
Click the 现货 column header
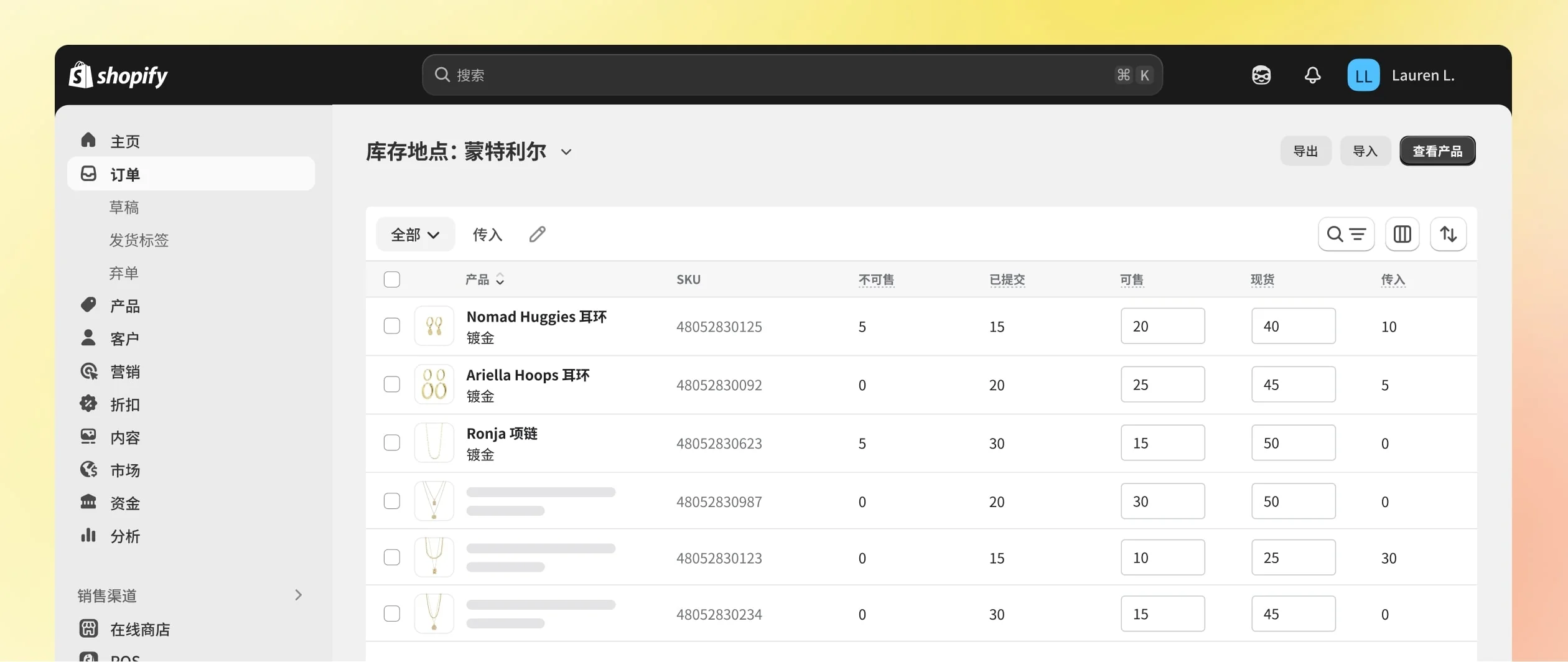(1262, 279)
